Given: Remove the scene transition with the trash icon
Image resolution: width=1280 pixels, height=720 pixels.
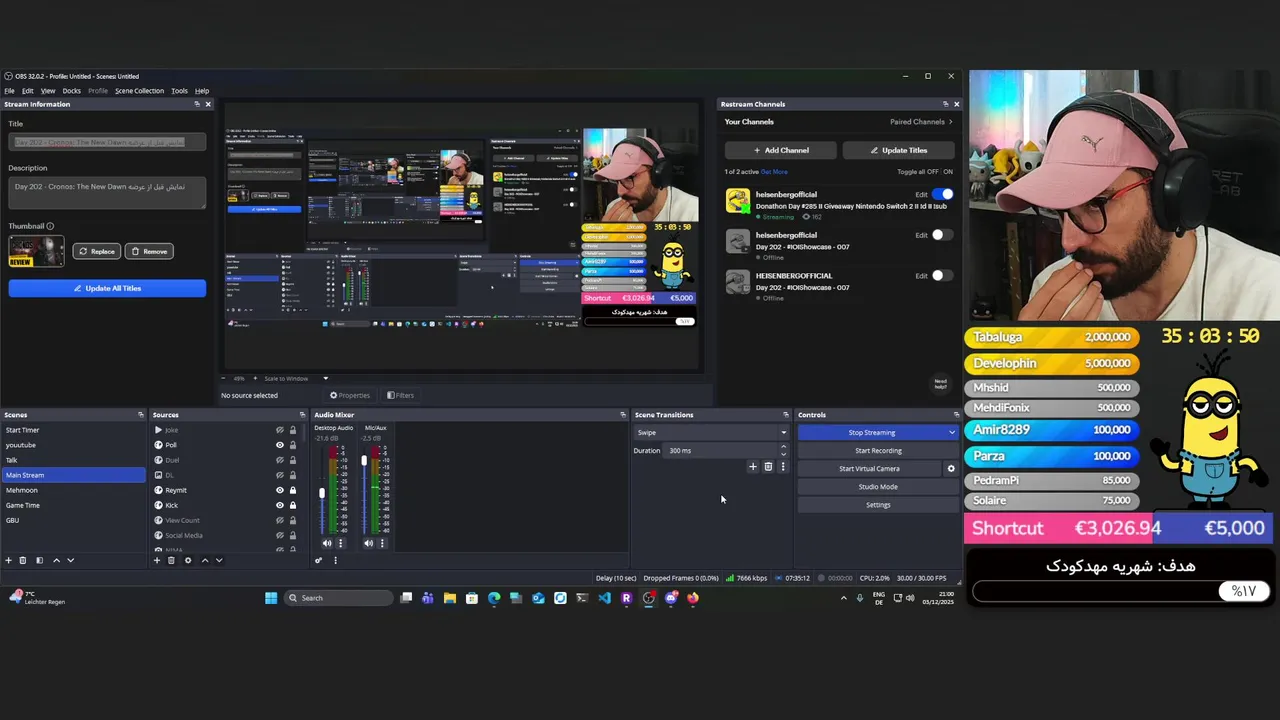Looking at the screenshot, I should point(768,466).
